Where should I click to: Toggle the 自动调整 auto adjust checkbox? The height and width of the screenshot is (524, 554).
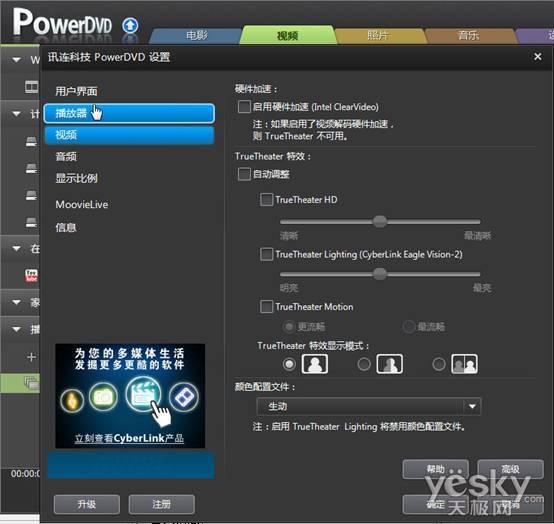point(244,174)
